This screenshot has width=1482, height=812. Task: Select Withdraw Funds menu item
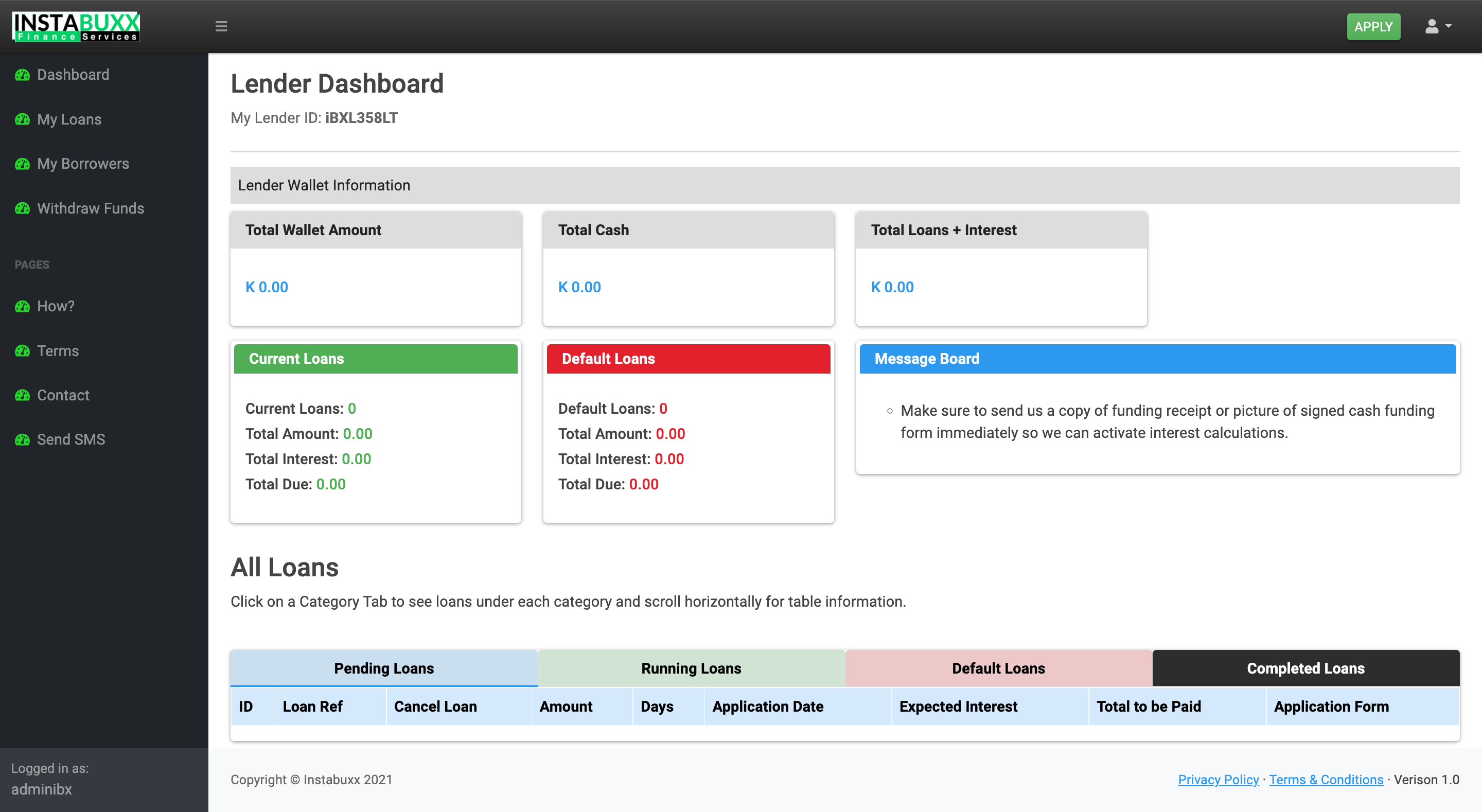pyautogui.click(x=91, y=208)
